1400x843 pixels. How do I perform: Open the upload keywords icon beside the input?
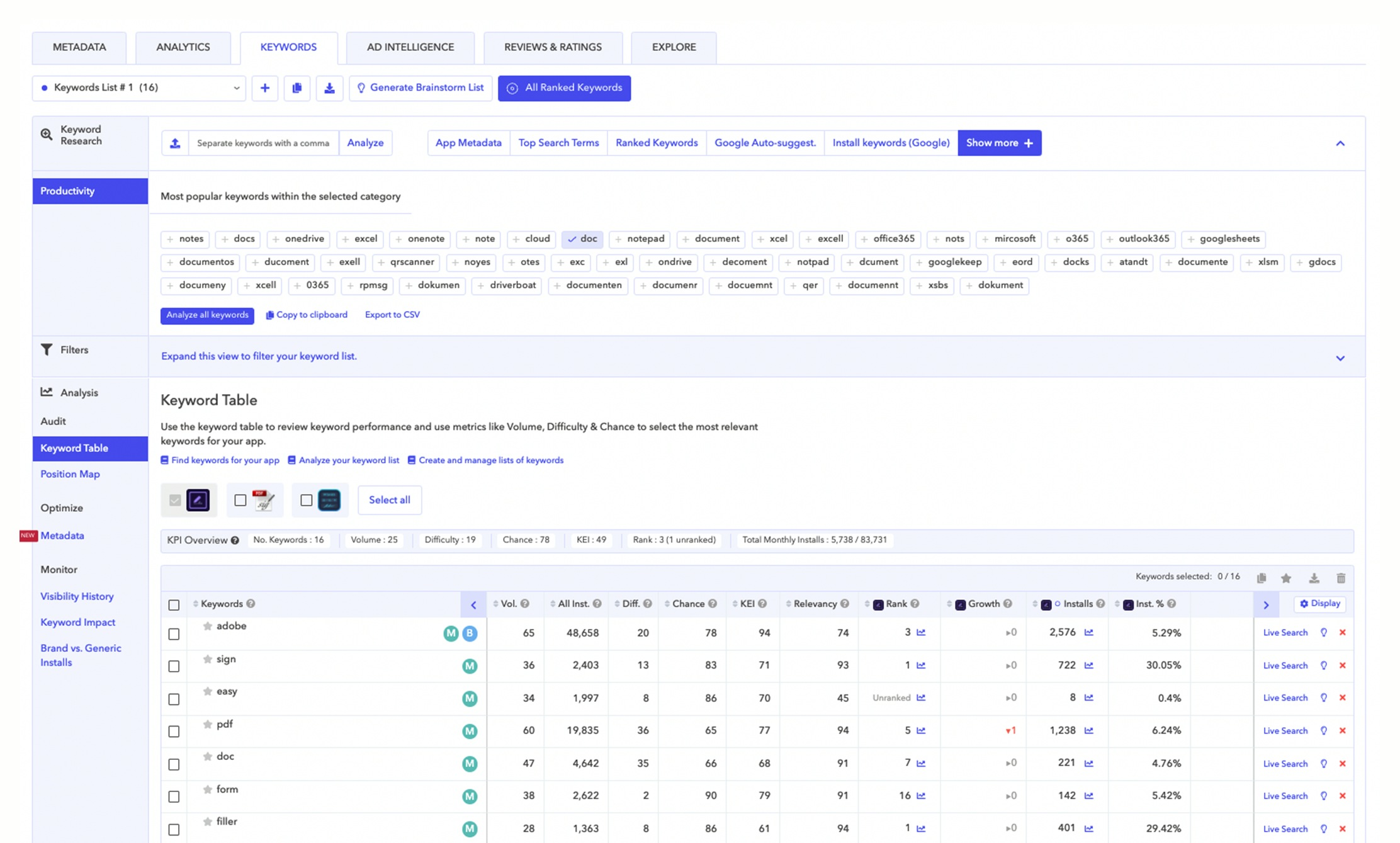tap(174, 143)
